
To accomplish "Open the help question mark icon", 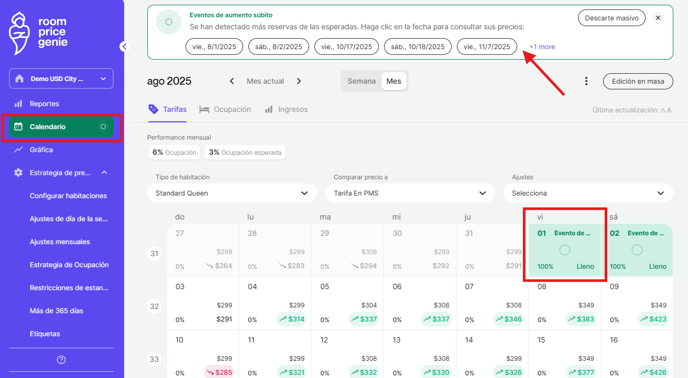I will 61,360.
